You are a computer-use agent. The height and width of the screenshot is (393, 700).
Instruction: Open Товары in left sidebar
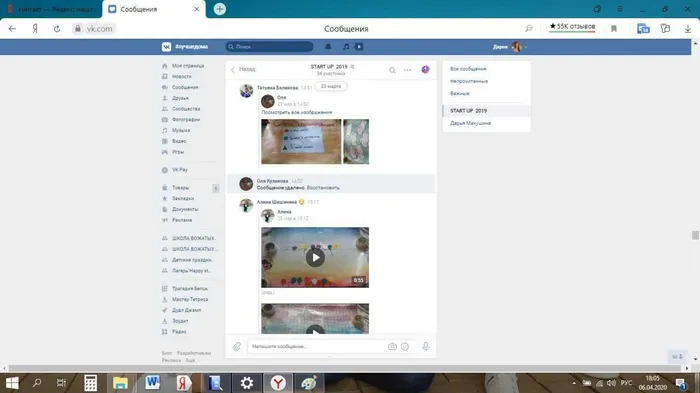[x=180, y=188]
